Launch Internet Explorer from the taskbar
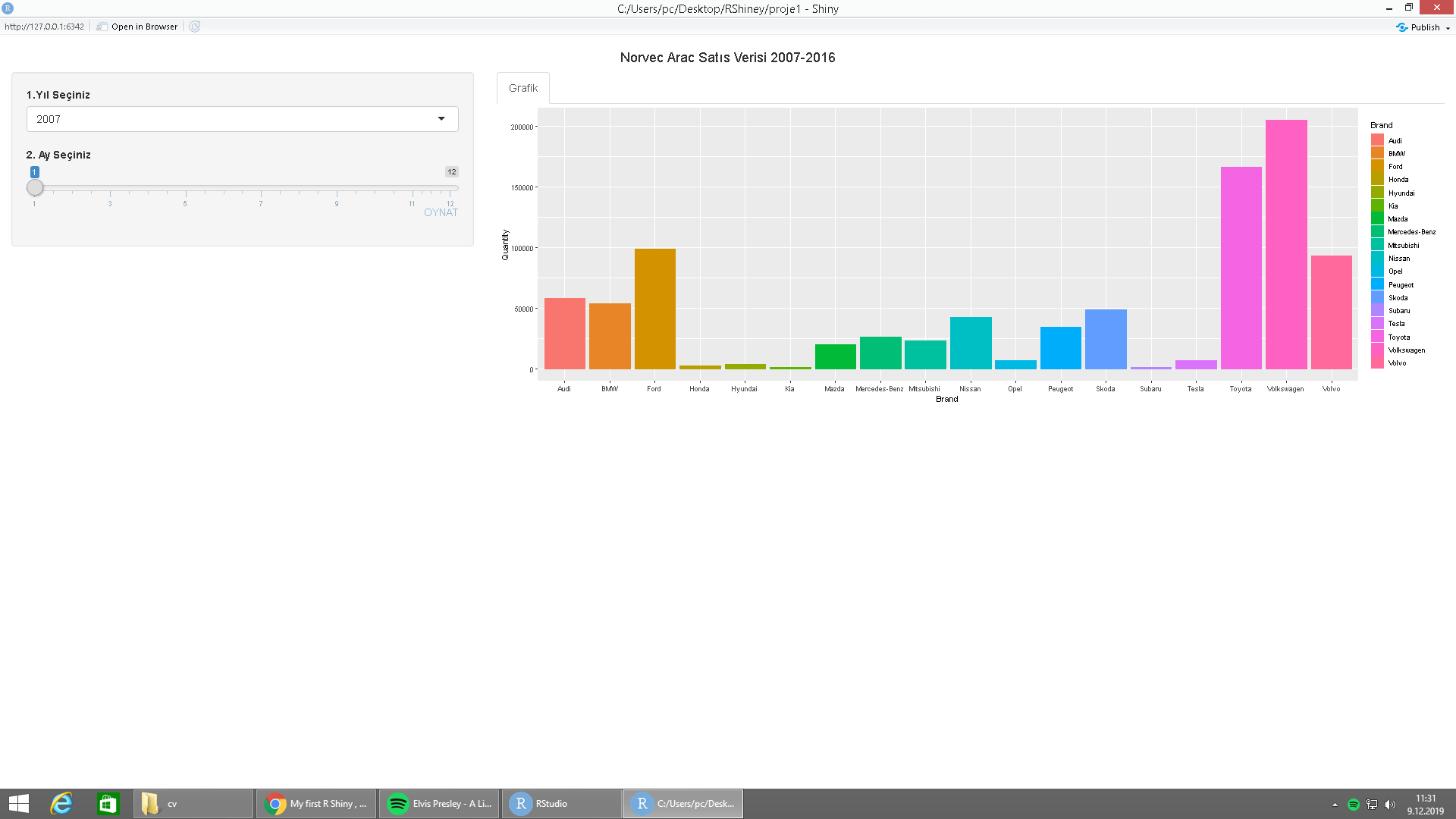 61,804
